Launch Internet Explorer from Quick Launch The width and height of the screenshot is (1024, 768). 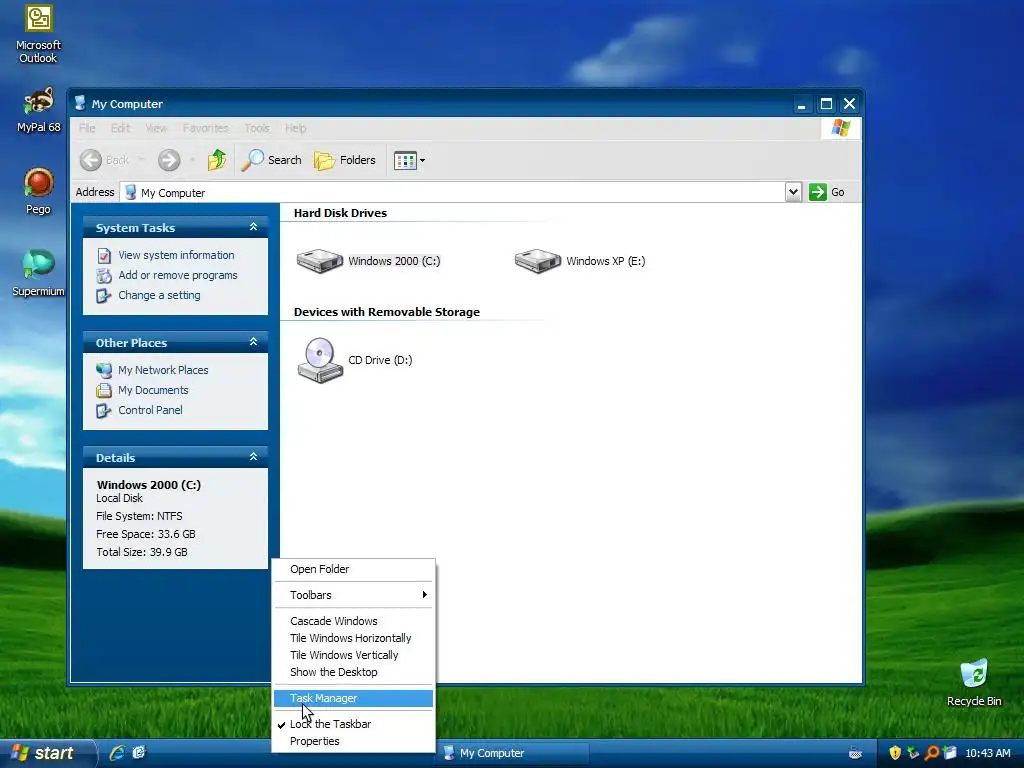tap(117, 753)
